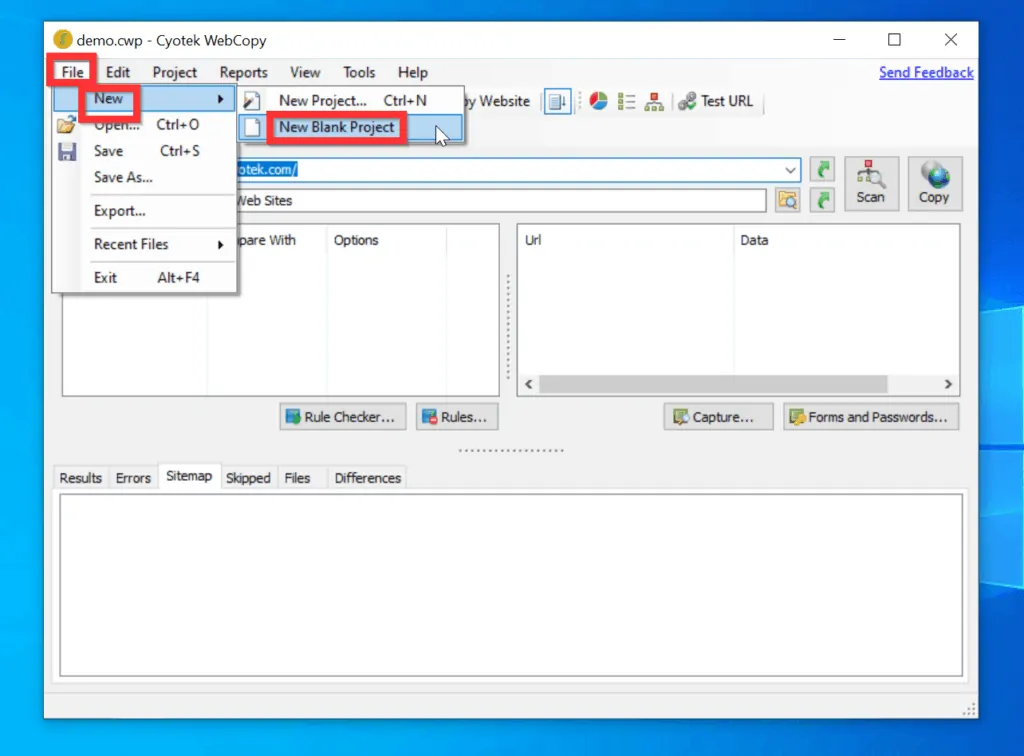Open the Reports menu
1024x756 pixels.
point(243,72)
